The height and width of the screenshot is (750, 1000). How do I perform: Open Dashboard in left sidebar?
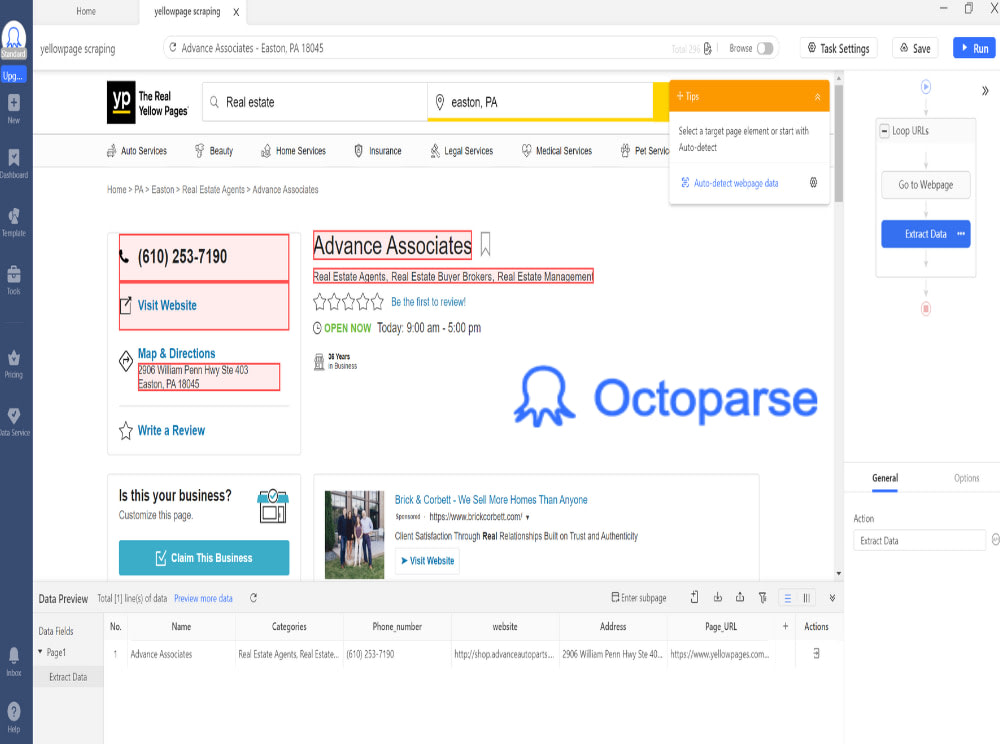point(13,163)
